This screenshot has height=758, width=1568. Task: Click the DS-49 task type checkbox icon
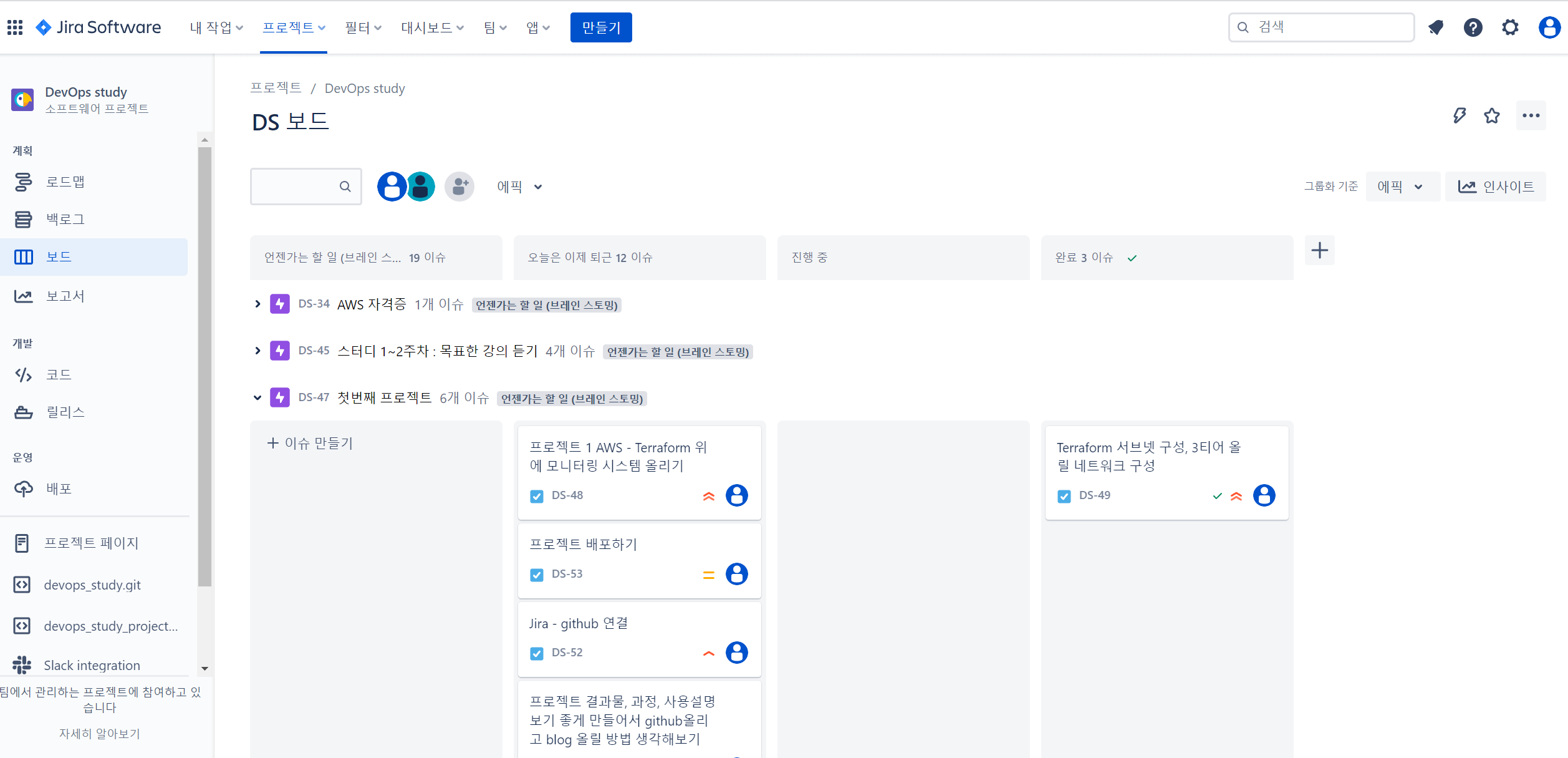pyautogui.click(x=1064, y=496)
